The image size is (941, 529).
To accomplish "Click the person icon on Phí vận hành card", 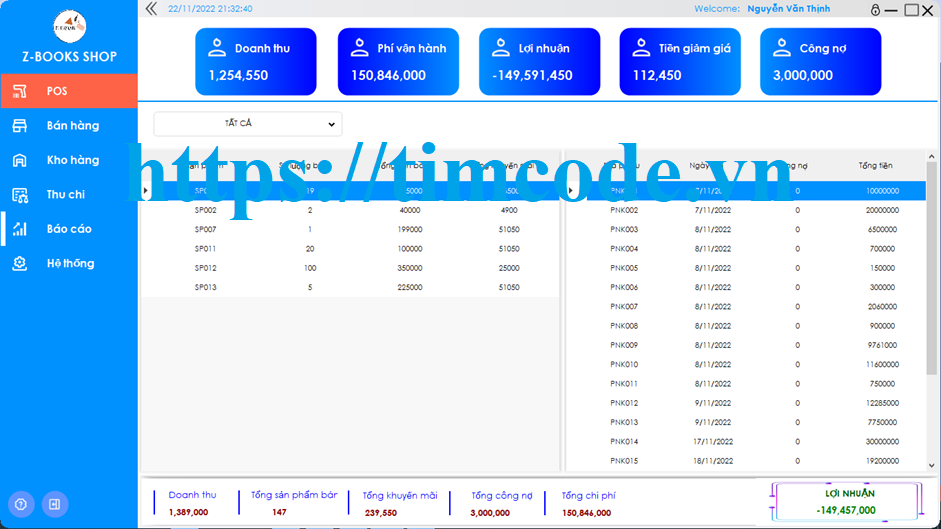I will click(359, 48).
